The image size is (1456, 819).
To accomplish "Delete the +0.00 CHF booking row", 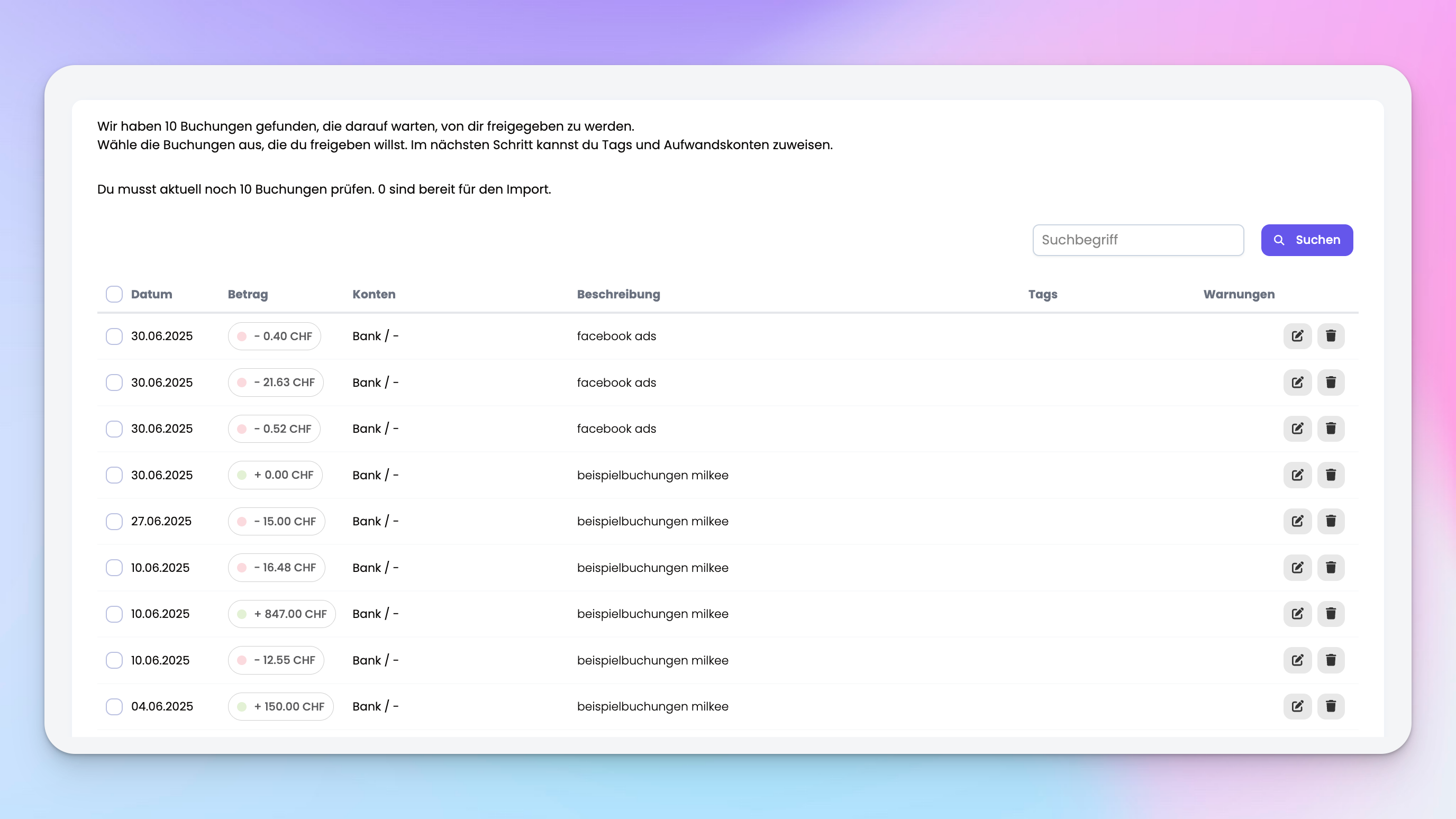I will [x=1331, y=475].
